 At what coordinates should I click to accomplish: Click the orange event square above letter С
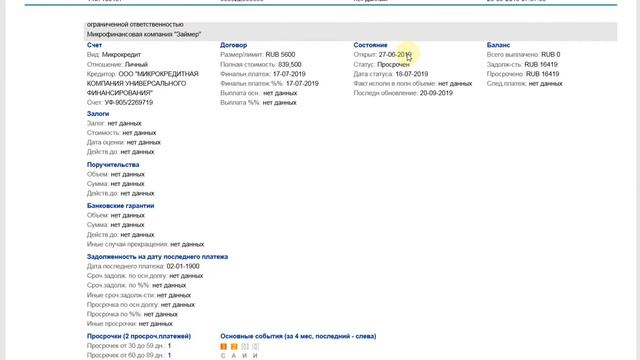pos(223,347)
